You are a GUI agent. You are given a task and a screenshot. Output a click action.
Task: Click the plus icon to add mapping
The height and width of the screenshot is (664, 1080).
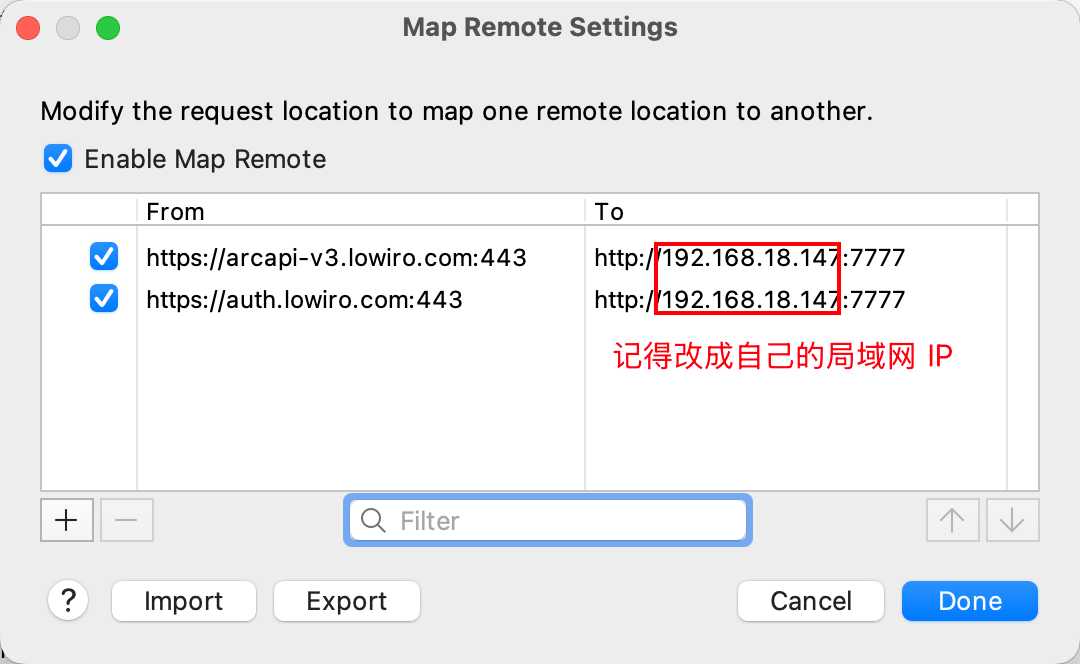(66, 520)
